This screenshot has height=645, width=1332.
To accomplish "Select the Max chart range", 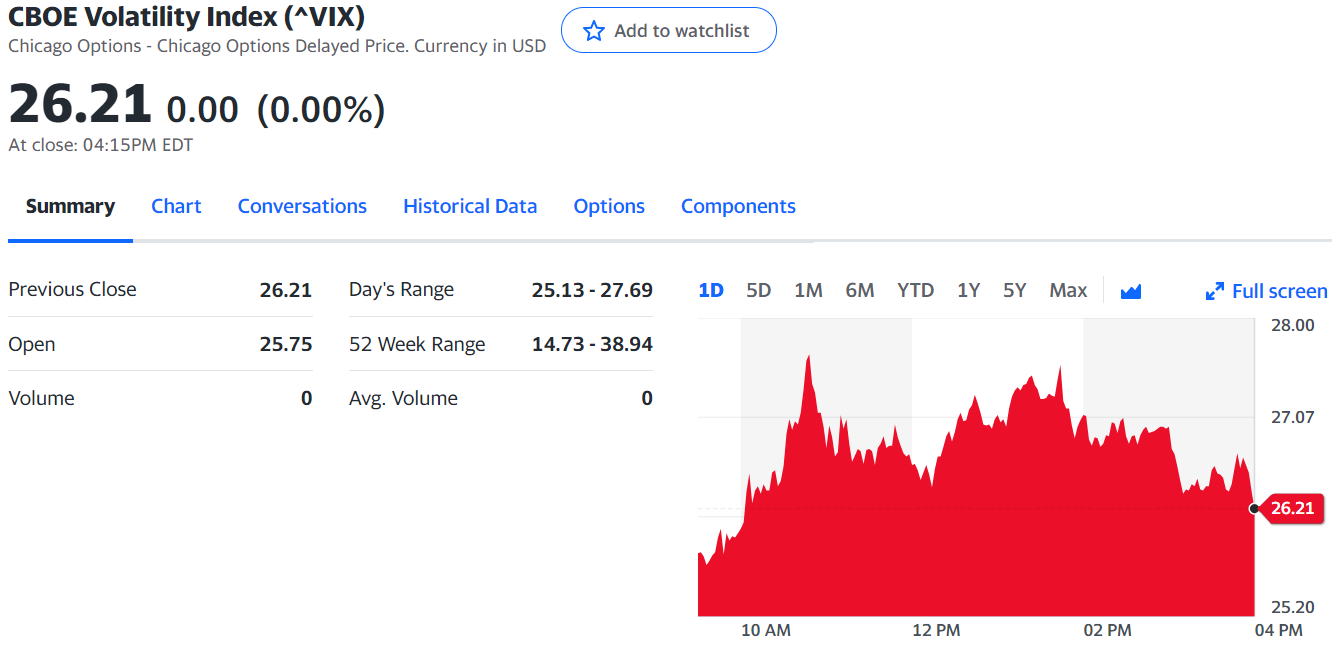I will [x=1068, y=290].
